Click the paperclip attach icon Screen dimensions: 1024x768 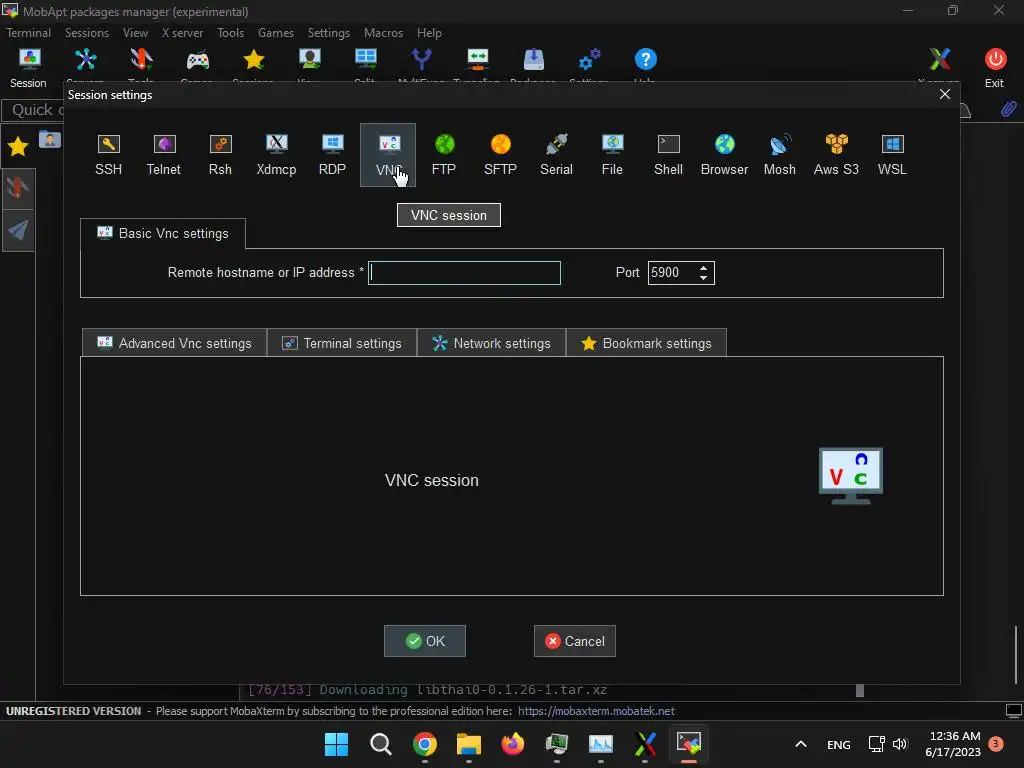click(x=1008, y=109)
